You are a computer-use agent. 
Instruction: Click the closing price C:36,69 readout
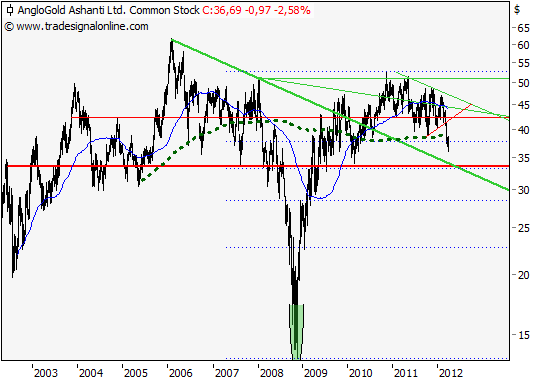(x=222, y=10)
